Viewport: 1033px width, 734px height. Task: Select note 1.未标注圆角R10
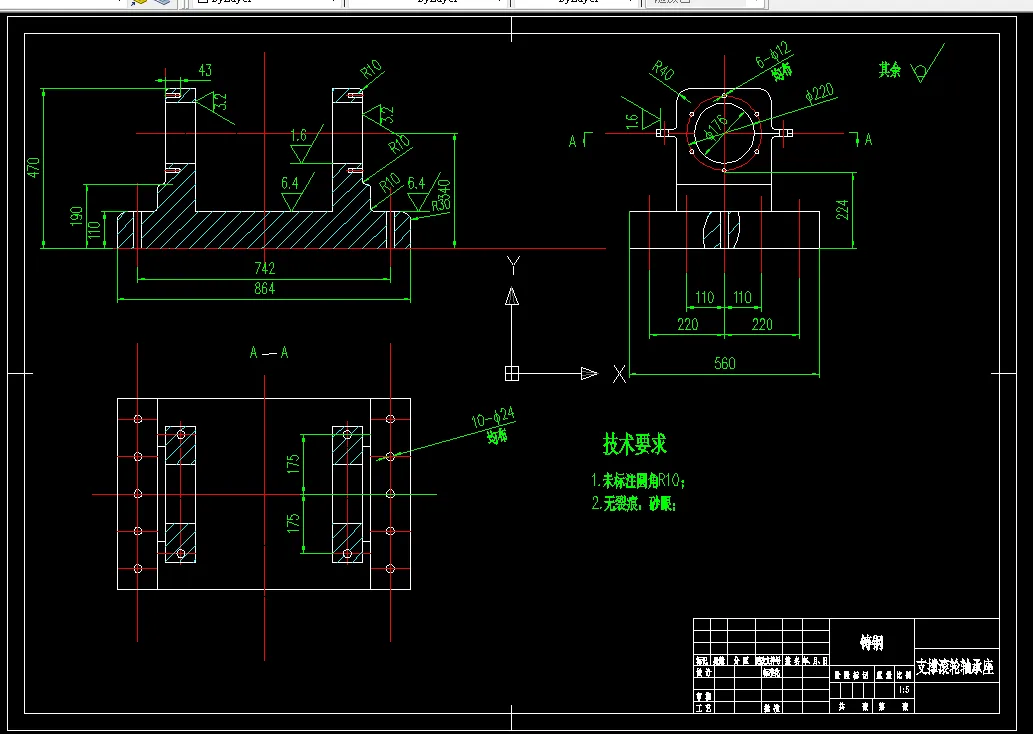click(x=638, y=481)
